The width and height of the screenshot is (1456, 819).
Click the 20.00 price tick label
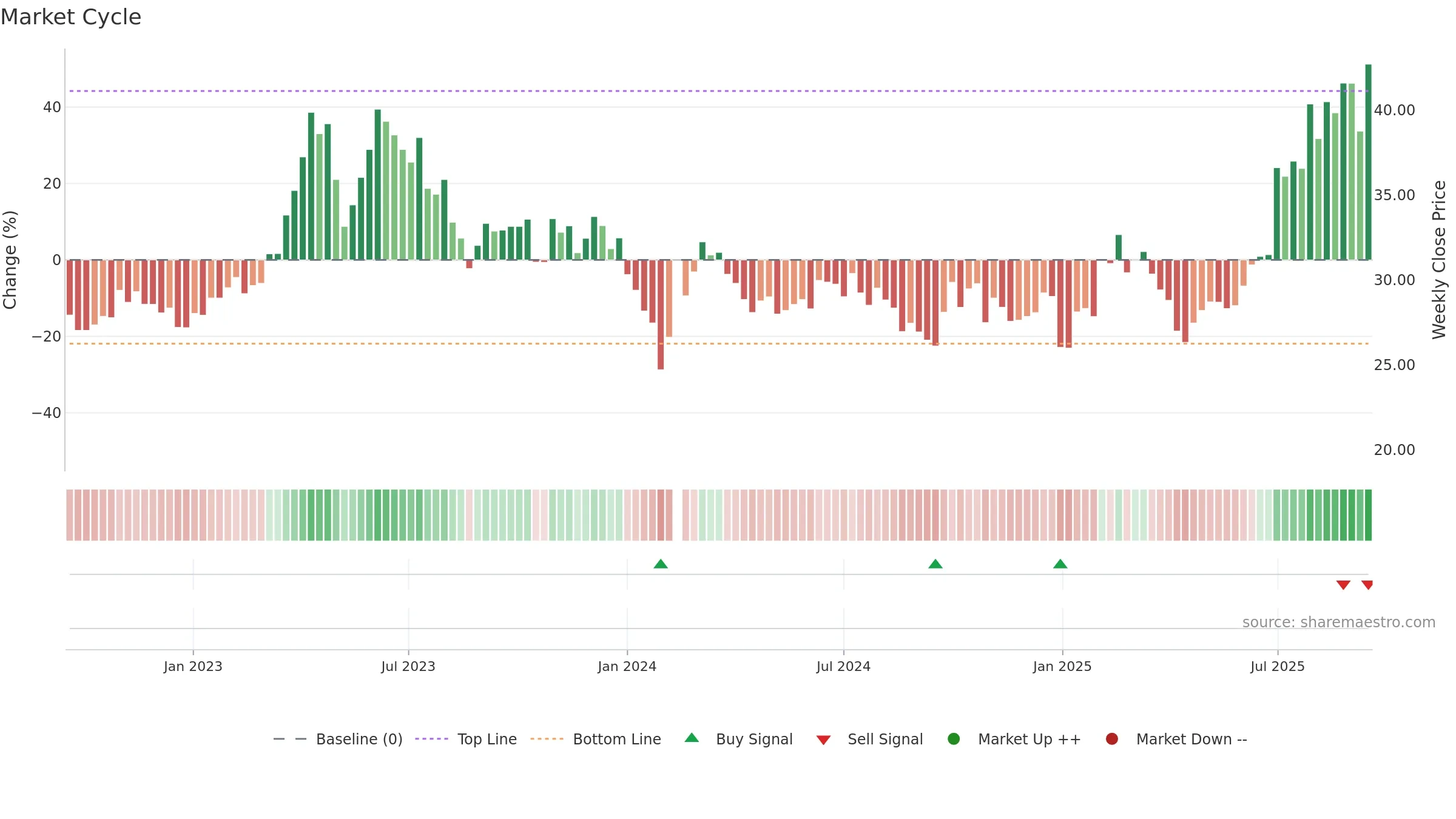[x=1395, y=450]
